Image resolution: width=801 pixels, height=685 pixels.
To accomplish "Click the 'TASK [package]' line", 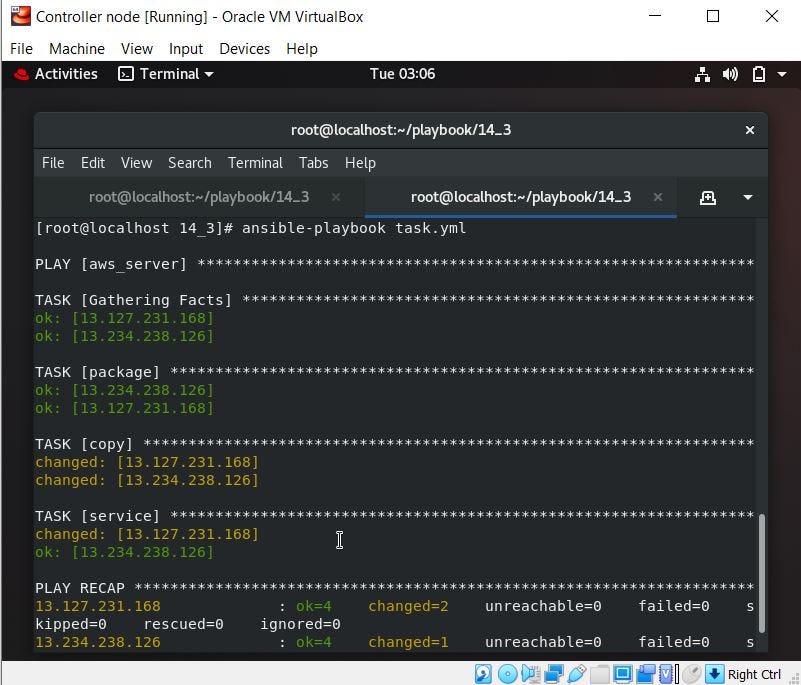I will (x=394, y=372).
